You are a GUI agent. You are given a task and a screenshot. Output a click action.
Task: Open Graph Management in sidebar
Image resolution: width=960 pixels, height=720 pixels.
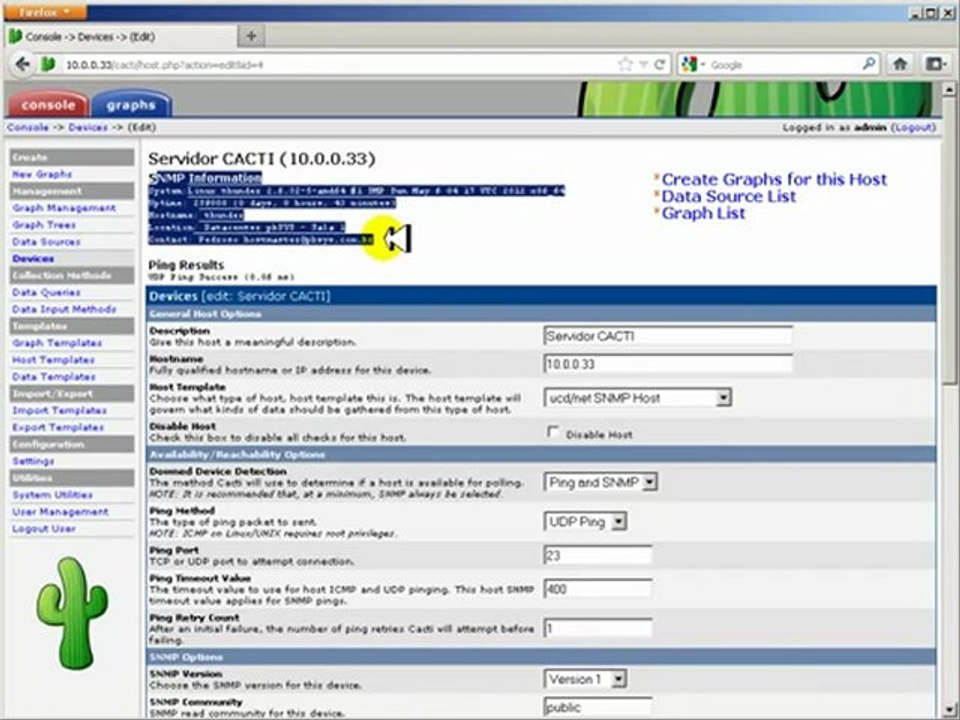click(64, 208)
